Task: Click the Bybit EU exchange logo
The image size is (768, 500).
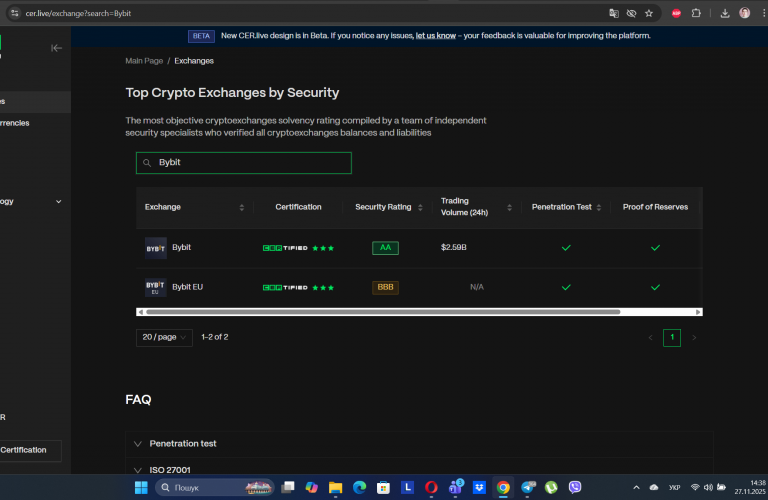Action: point(156,287)
